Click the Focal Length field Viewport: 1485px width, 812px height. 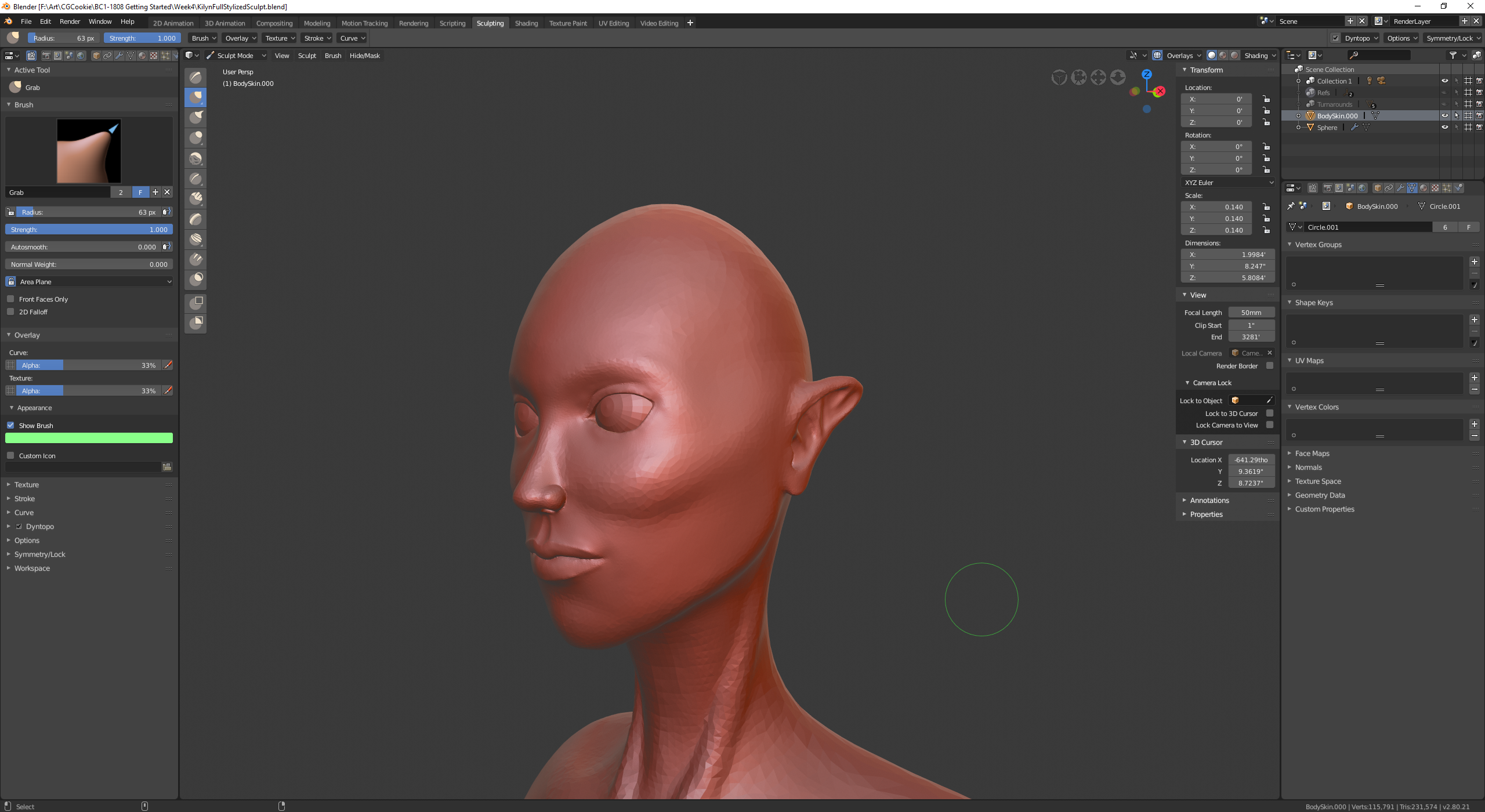[x=1251, y=312]
